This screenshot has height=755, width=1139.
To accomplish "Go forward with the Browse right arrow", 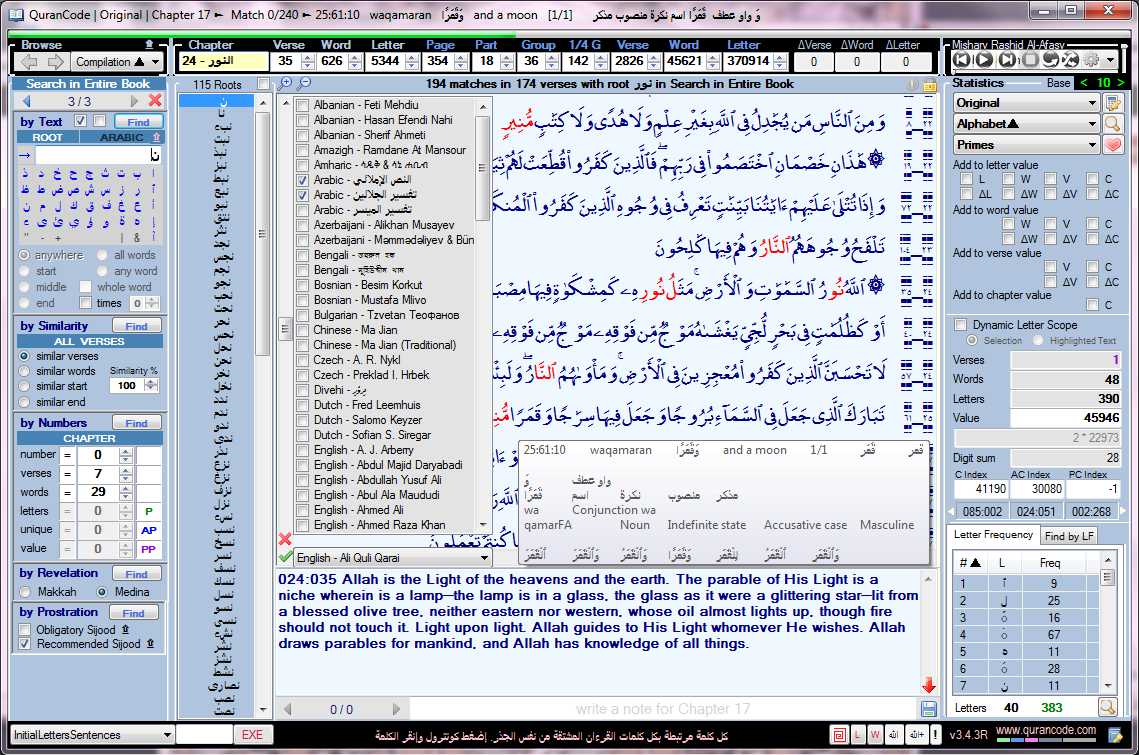I will (56, 62).
